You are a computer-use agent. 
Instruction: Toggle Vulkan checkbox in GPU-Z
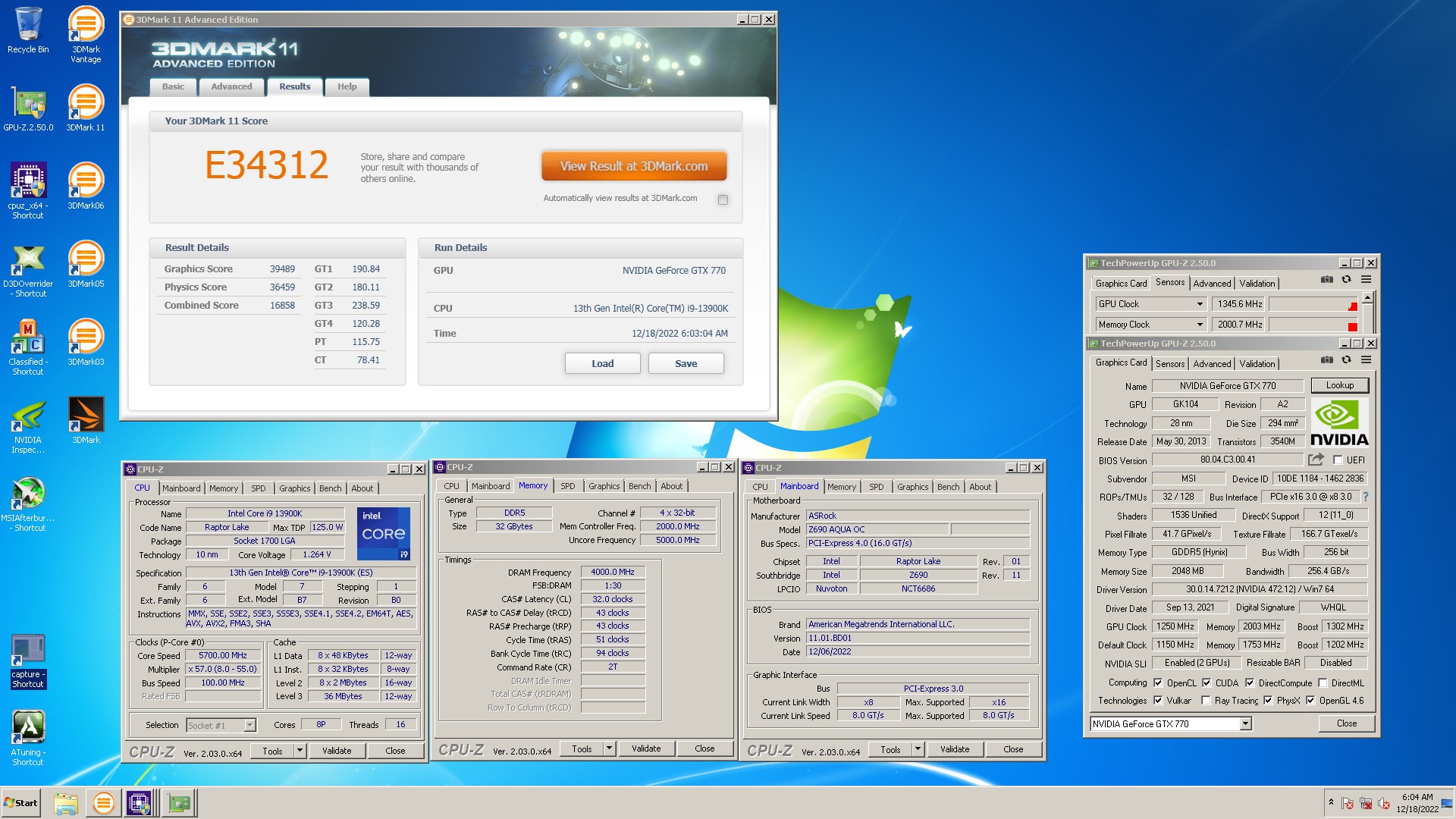click(1158, 701)
